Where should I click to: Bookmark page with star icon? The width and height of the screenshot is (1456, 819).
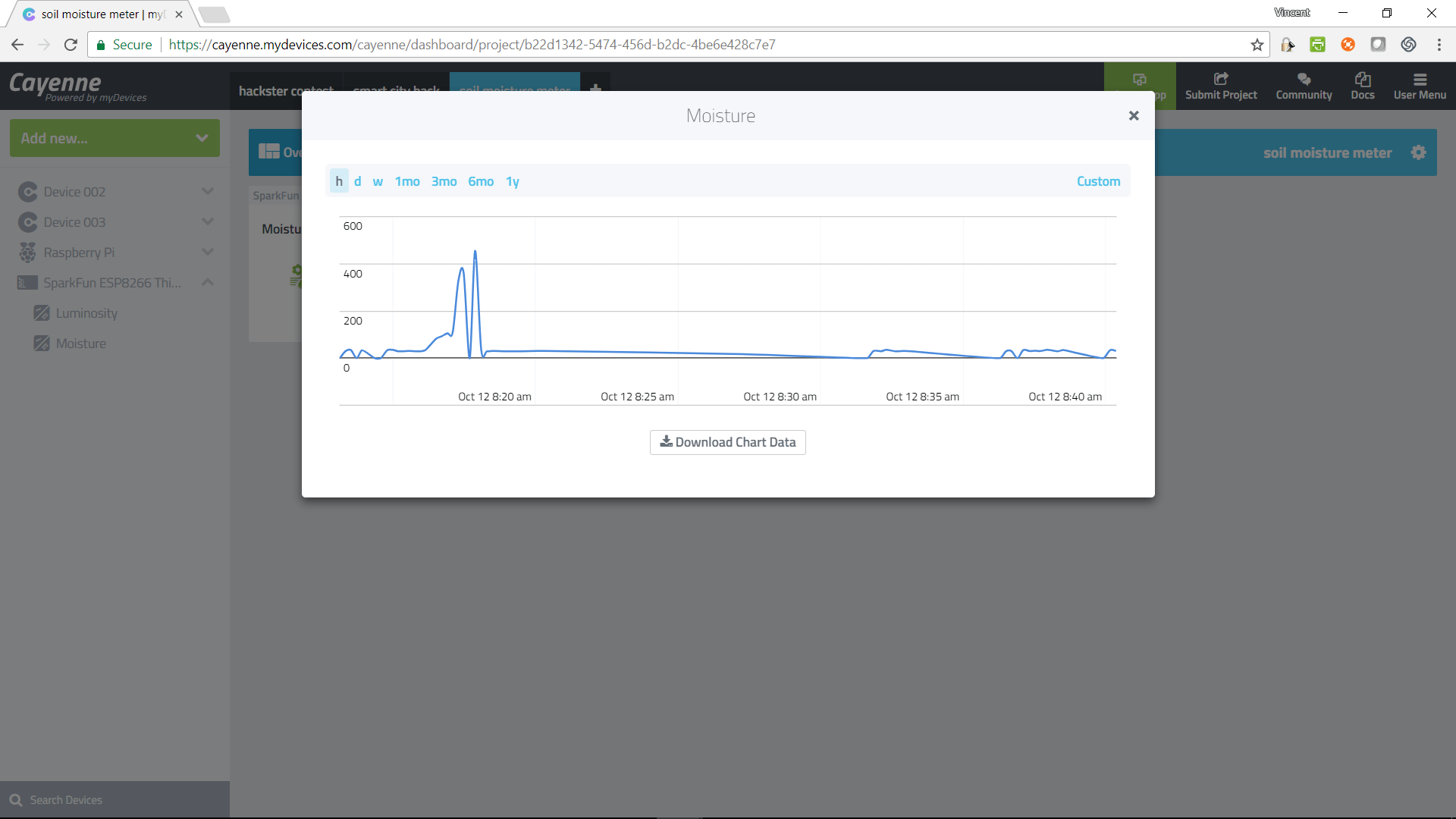click(1257, 45)
